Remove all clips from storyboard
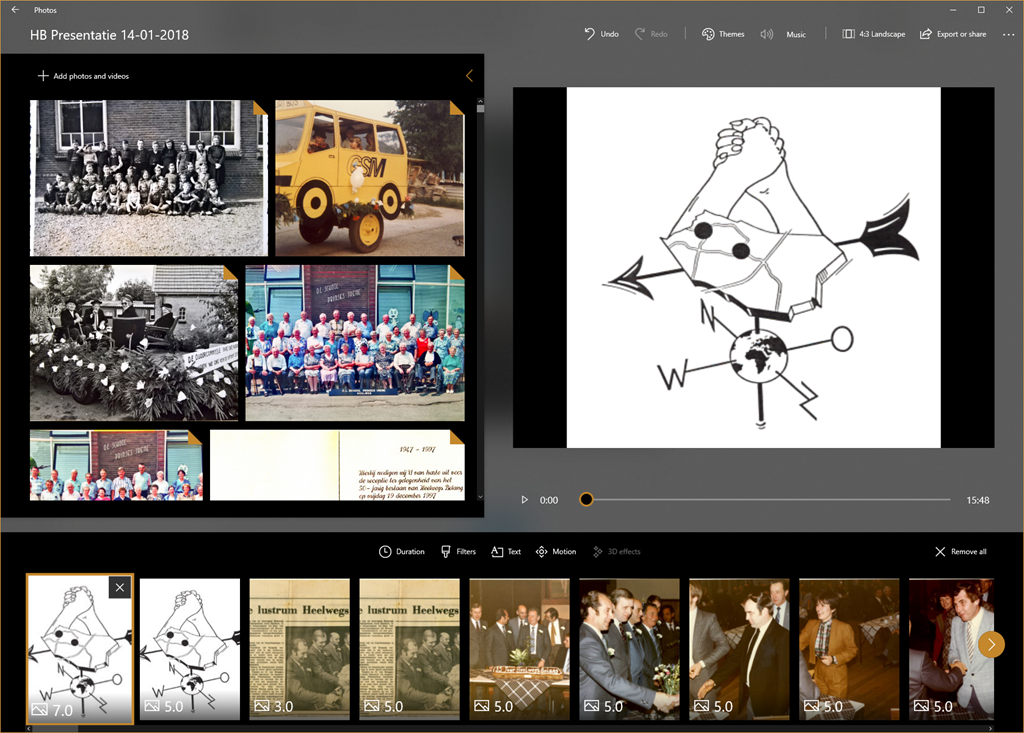The image size is (1024, 733). pos(960,552)
